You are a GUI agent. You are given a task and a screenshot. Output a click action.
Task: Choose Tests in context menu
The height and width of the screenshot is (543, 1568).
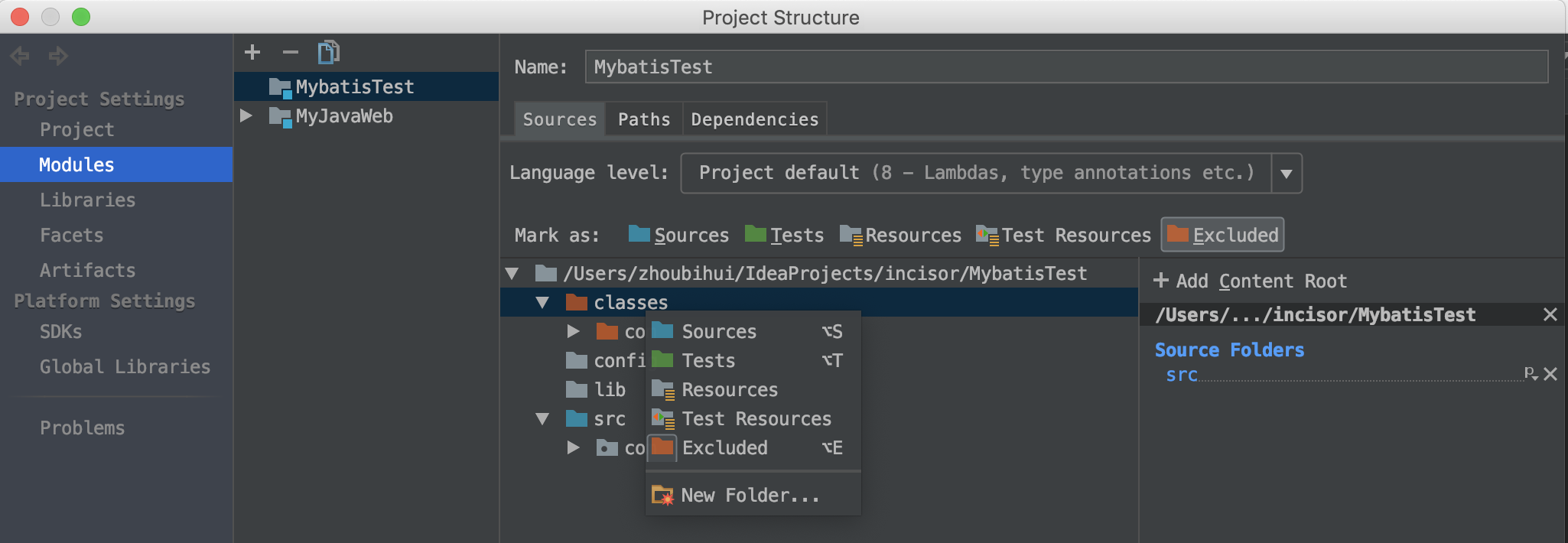click(753, 360)
